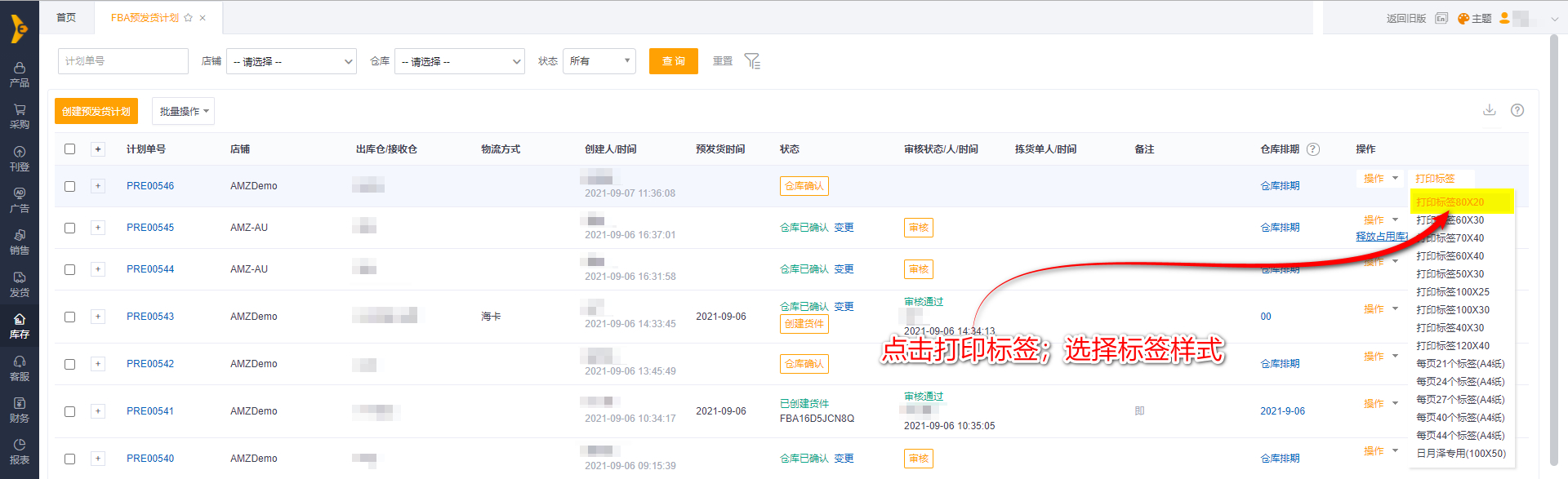Click the 主题 theme palette icon
Viewport: 1568px width, 479px height.
pos(1463,18)
